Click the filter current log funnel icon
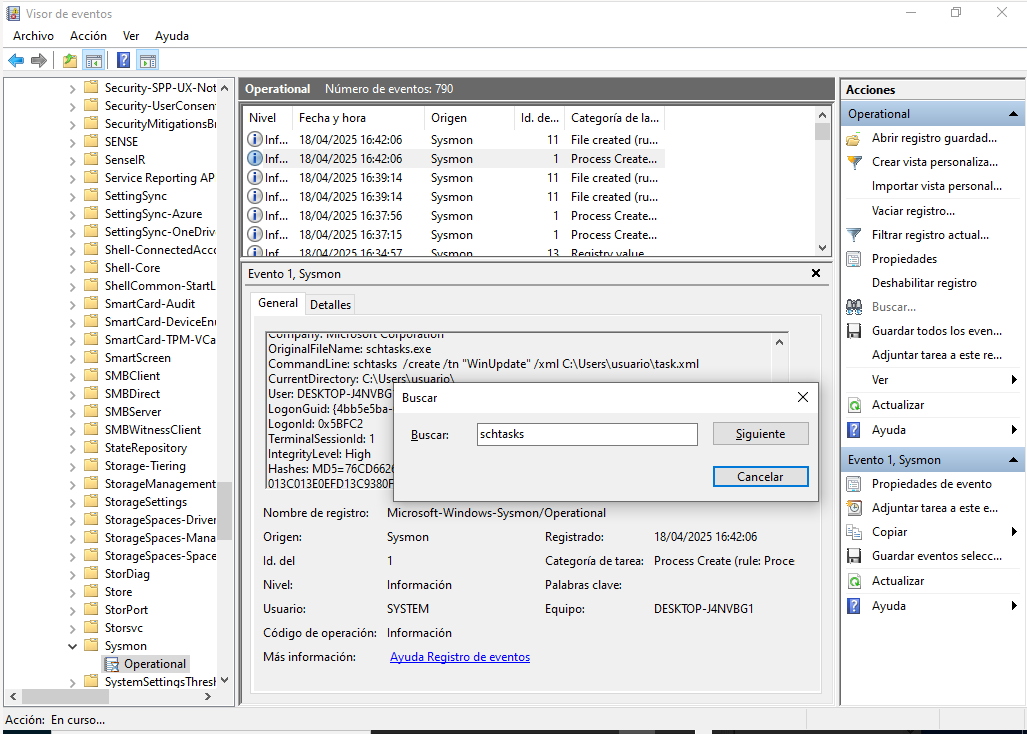Screen dimensions: 1027x734 pos(854,235)
